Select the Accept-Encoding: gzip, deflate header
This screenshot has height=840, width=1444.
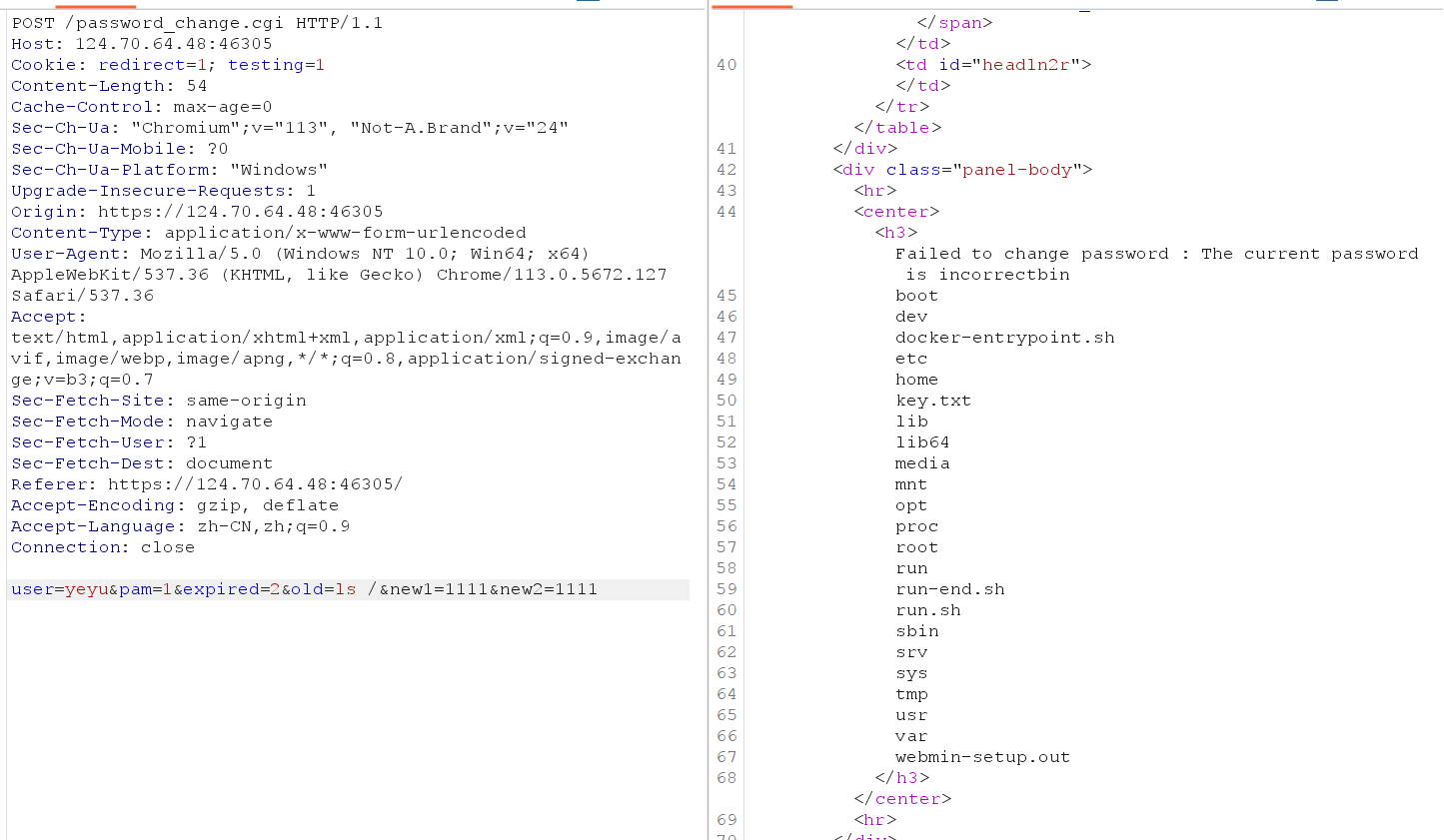tap(175, 505)
